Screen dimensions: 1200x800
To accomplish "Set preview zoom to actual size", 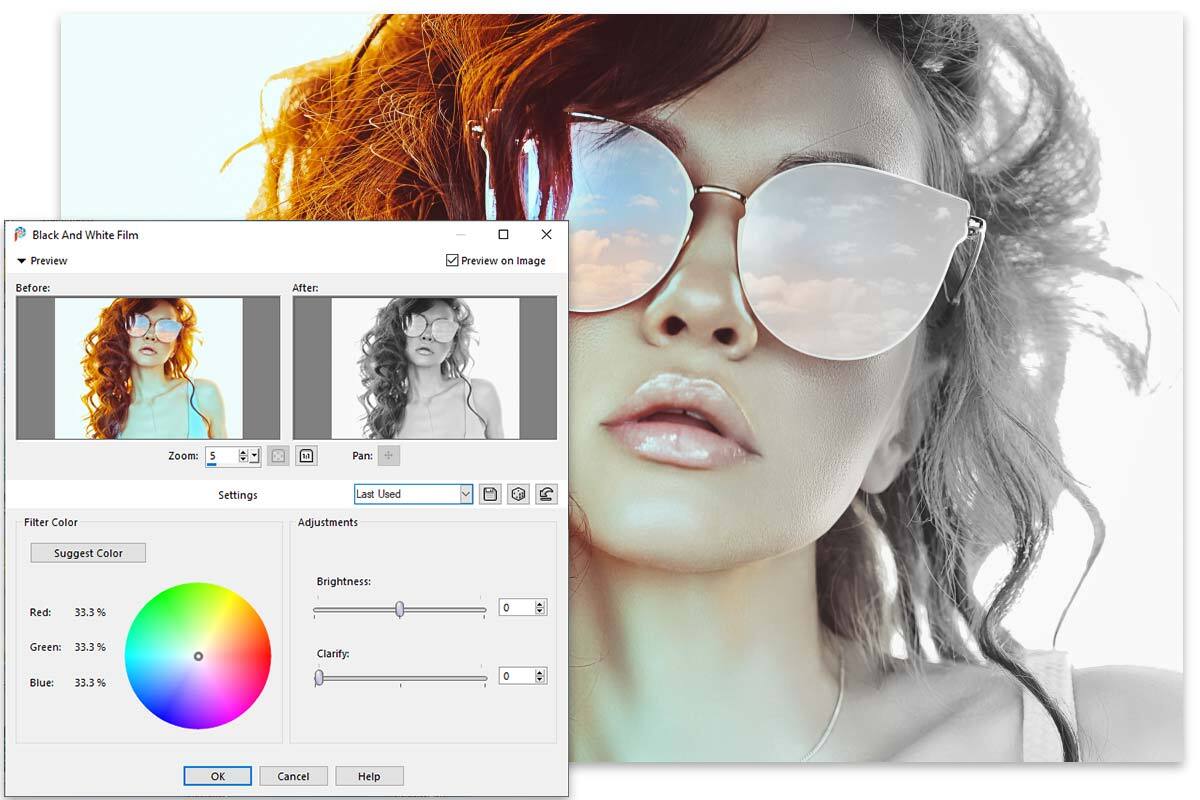I will point(306,455).
